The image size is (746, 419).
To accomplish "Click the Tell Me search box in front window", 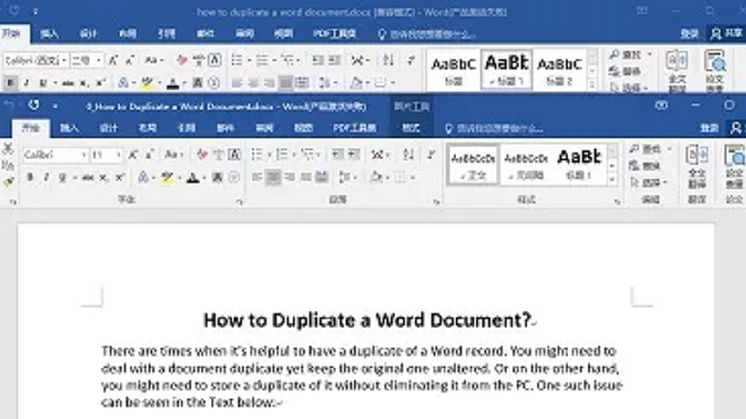I will (494, 128).
